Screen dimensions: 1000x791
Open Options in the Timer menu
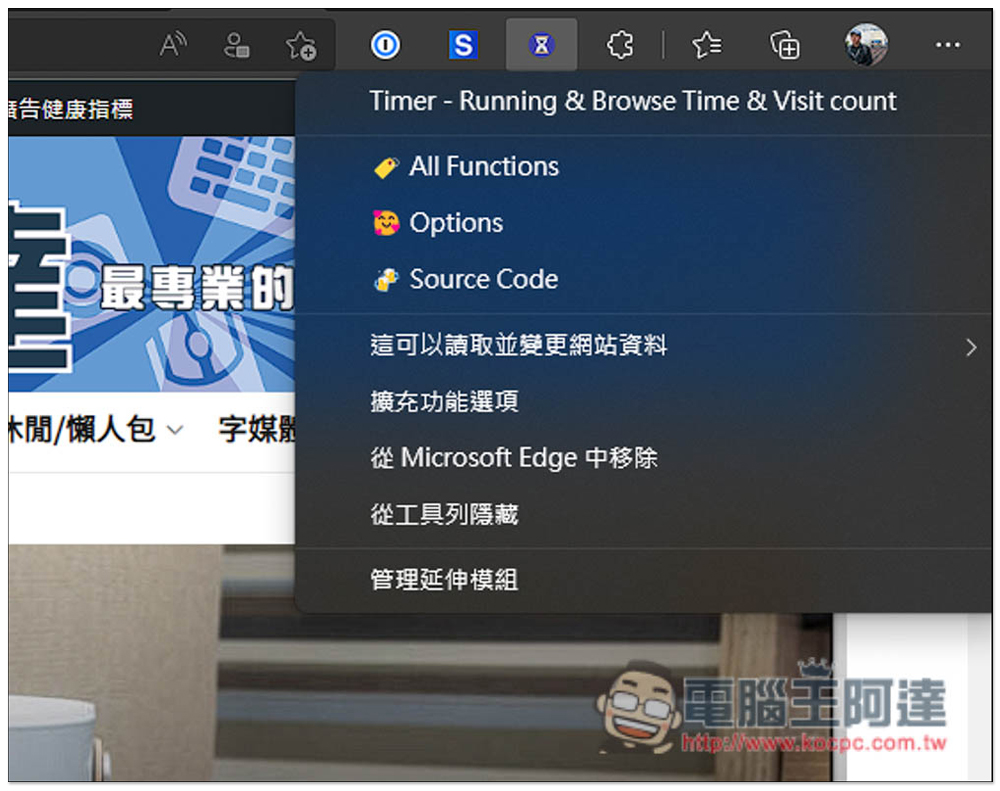[643, 223]
